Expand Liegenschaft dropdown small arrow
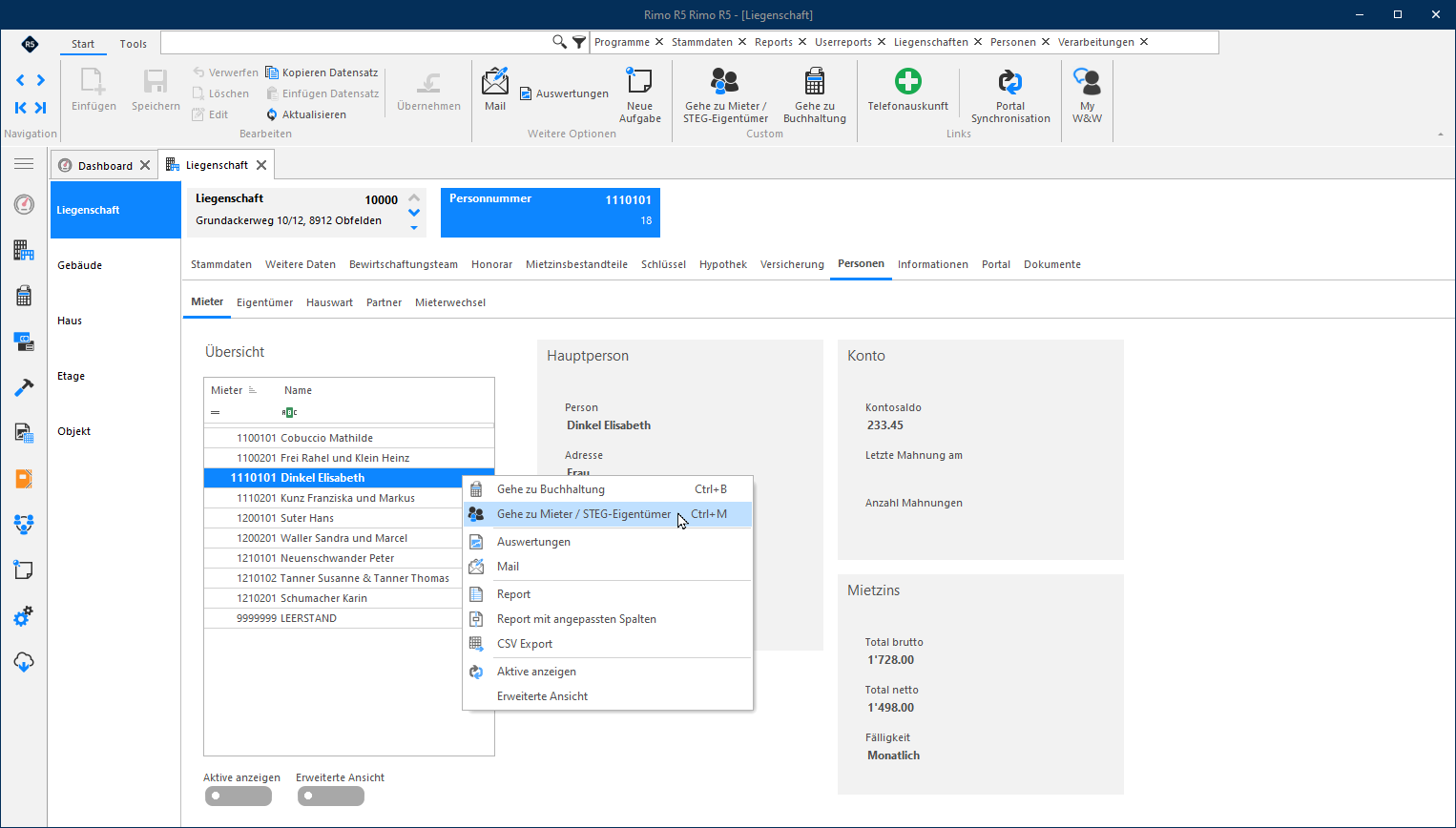Image resolution: width=1456 pixels, height=828 pixels. 414,227
